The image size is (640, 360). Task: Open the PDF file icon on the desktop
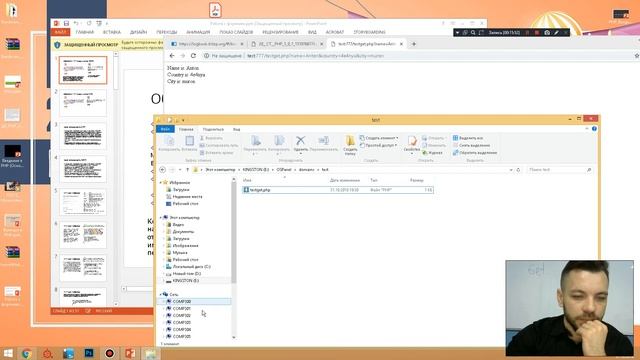click(x=215, y=10)
